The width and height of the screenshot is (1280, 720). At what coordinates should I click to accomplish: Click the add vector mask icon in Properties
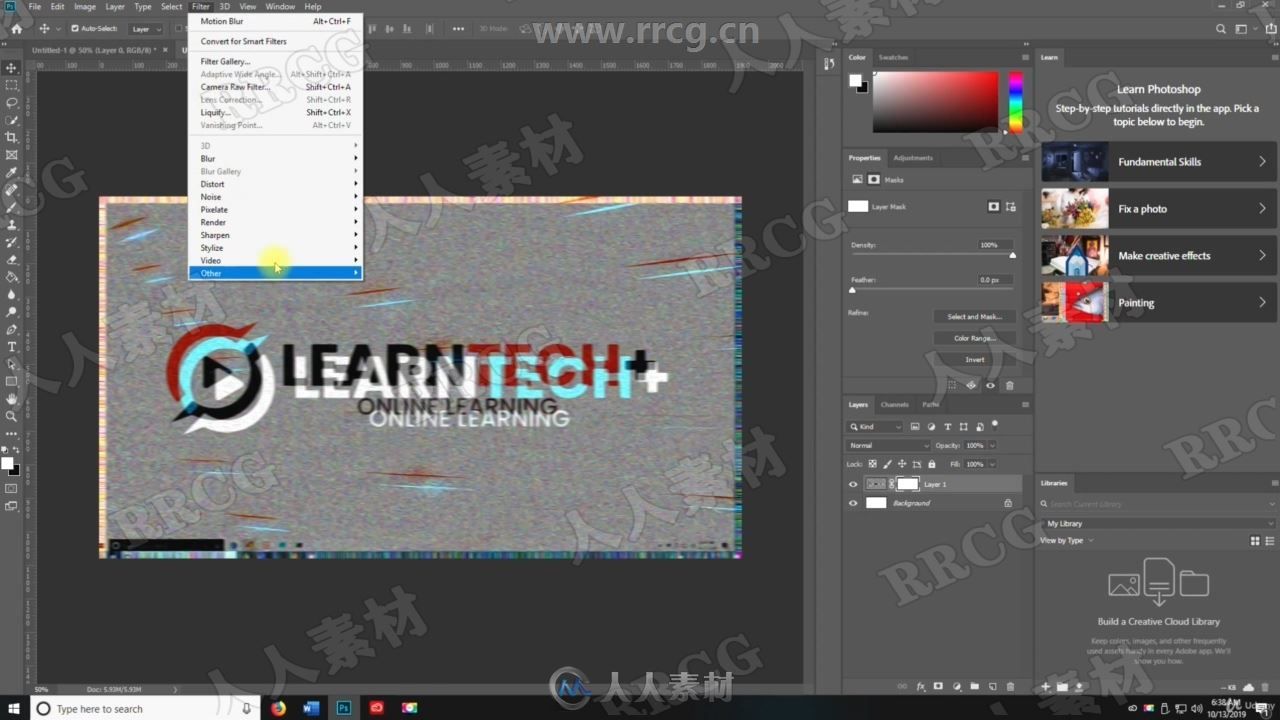[x=1010, y=206]
